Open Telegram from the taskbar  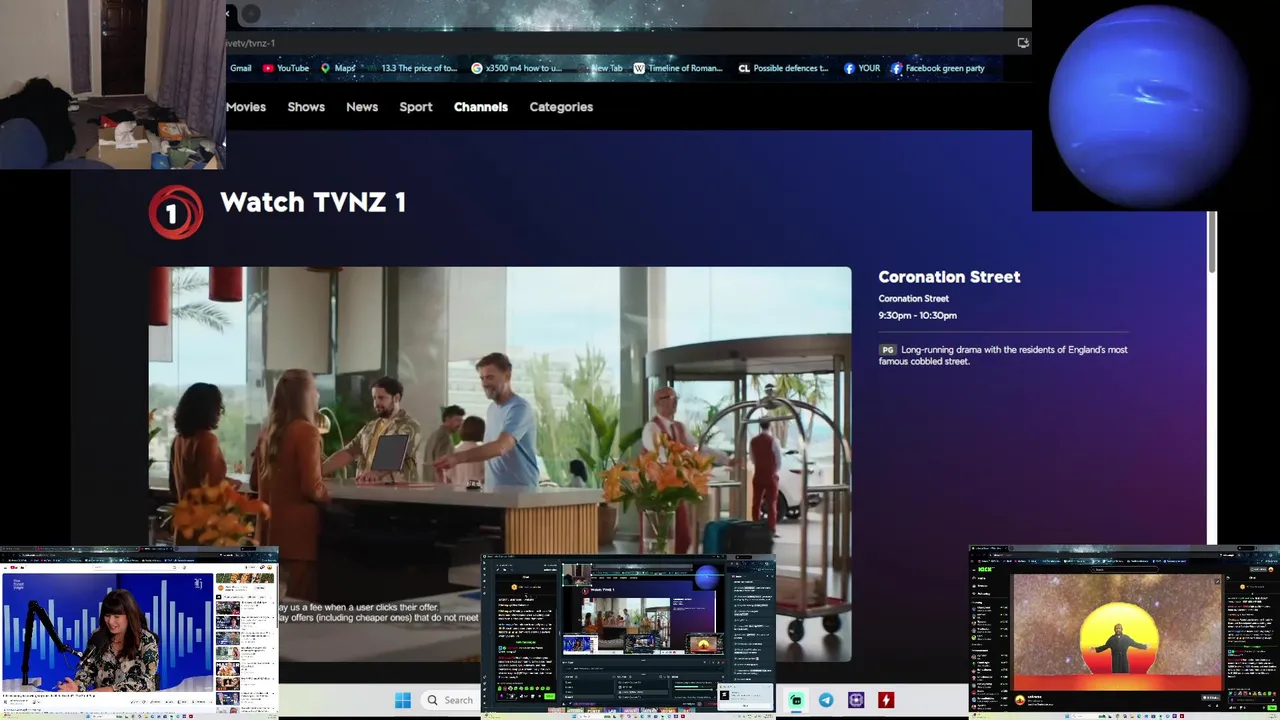tap(826, 700)
